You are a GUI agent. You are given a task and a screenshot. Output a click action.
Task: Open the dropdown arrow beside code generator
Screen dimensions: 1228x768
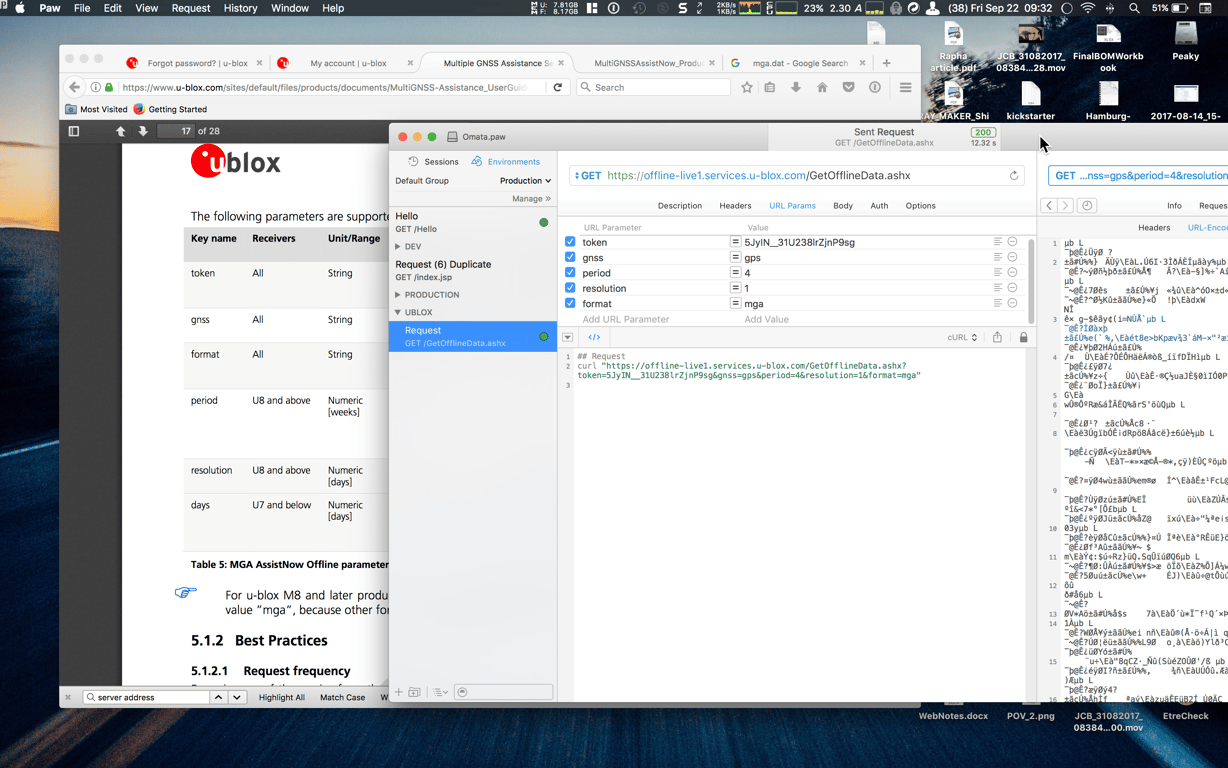pos(568,337)
